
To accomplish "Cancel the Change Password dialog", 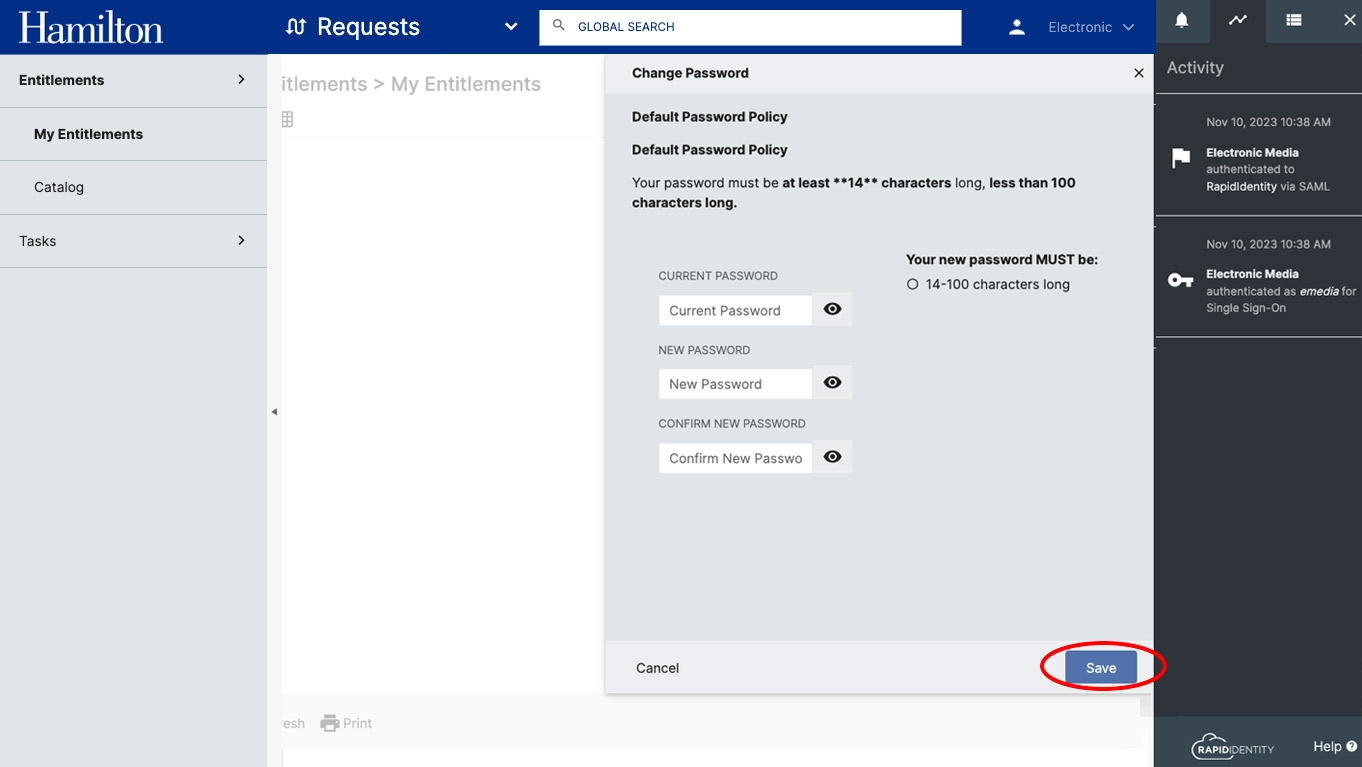I will pyautogui.click(x=658, y=668).
